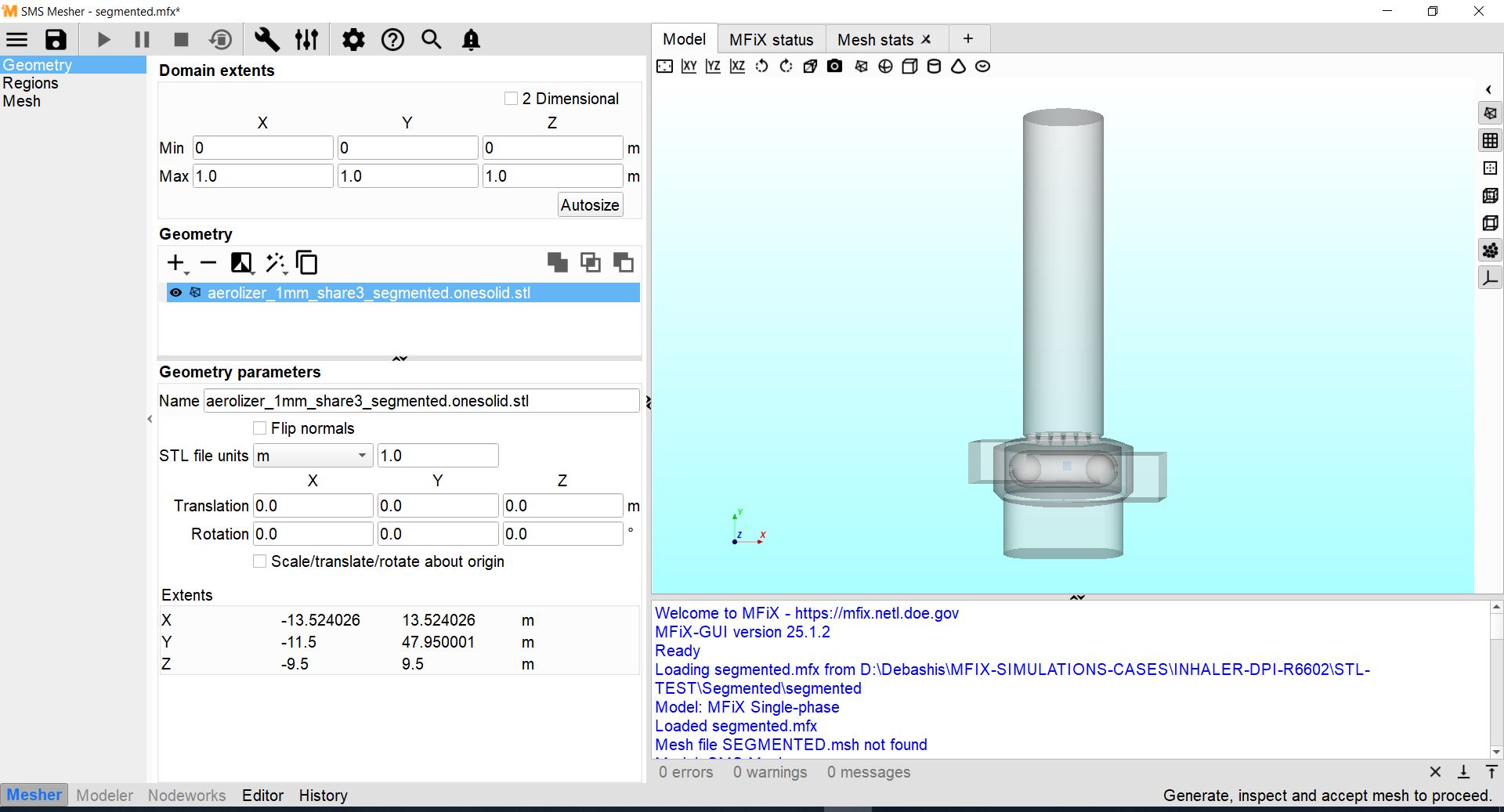The height and width of the screenshot is (812, 1504).
Task: Open the settings gear icon
Action: click(x=353, y=40)
